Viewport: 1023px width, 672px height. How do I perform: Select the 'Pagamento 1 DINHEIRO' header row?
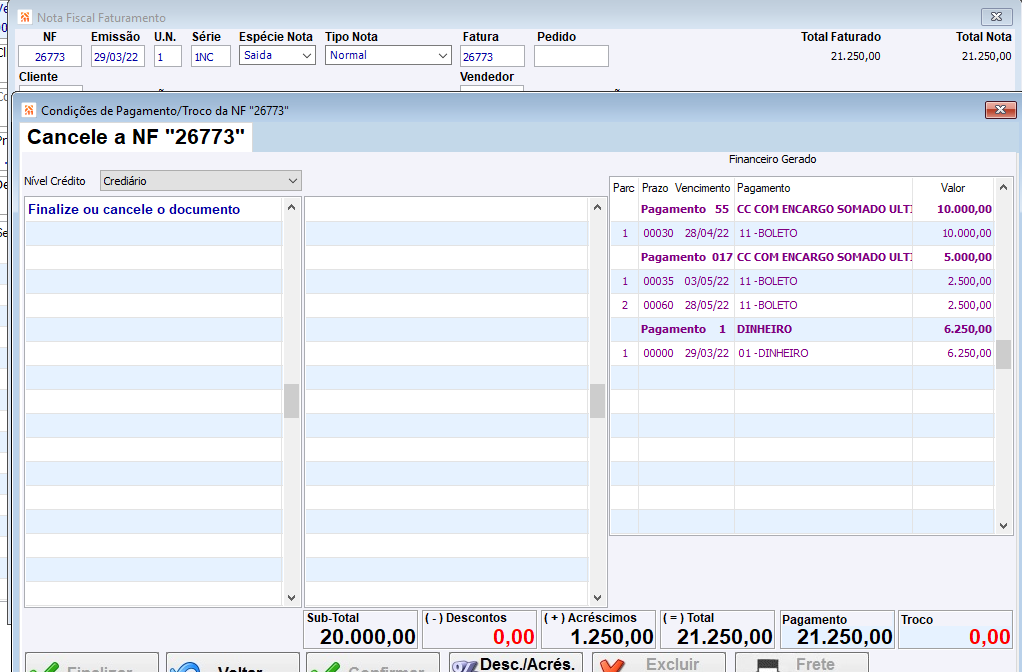[802, 329]
